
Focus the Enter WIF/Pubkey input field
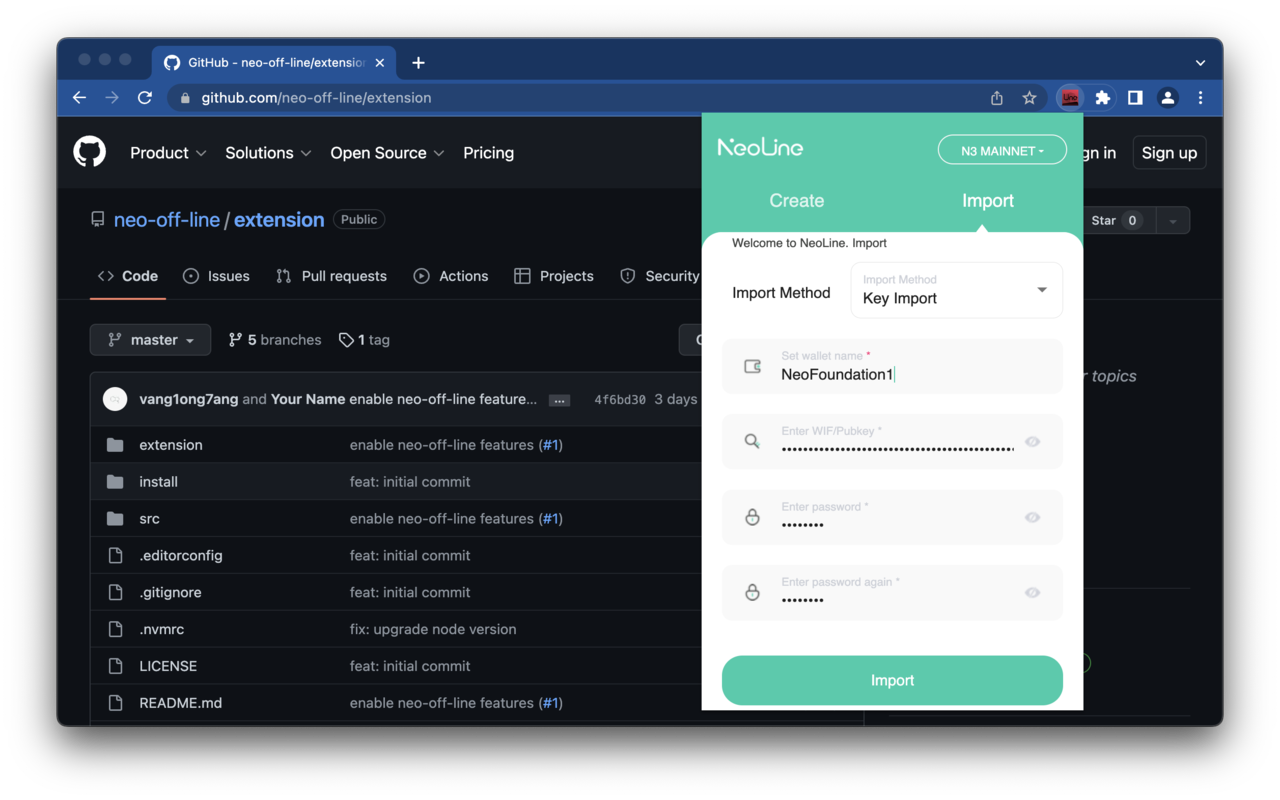[x=892, y=441]
